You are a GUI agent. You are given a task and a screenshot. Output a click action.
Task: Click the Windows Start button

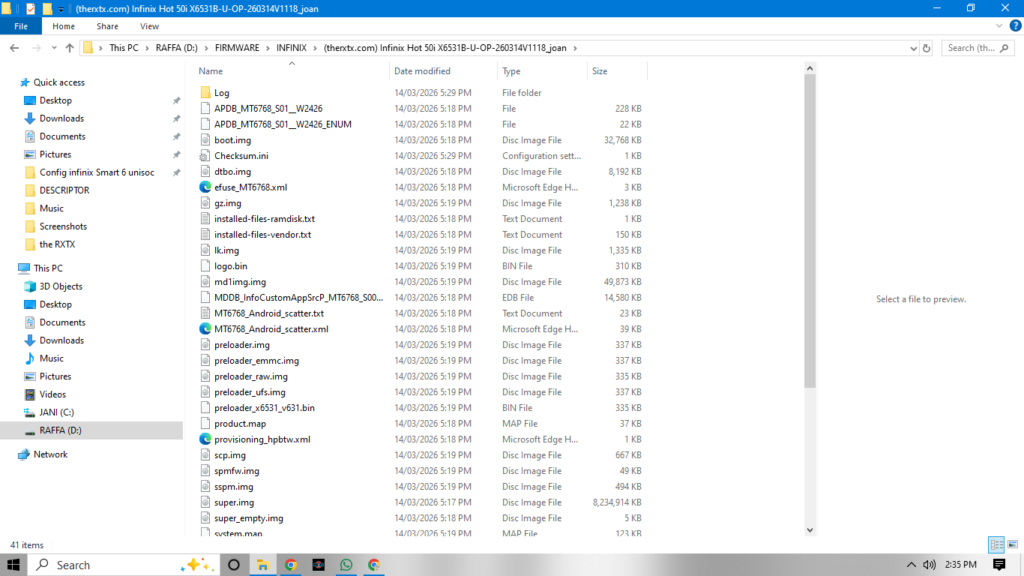click(x=14, y=565)
